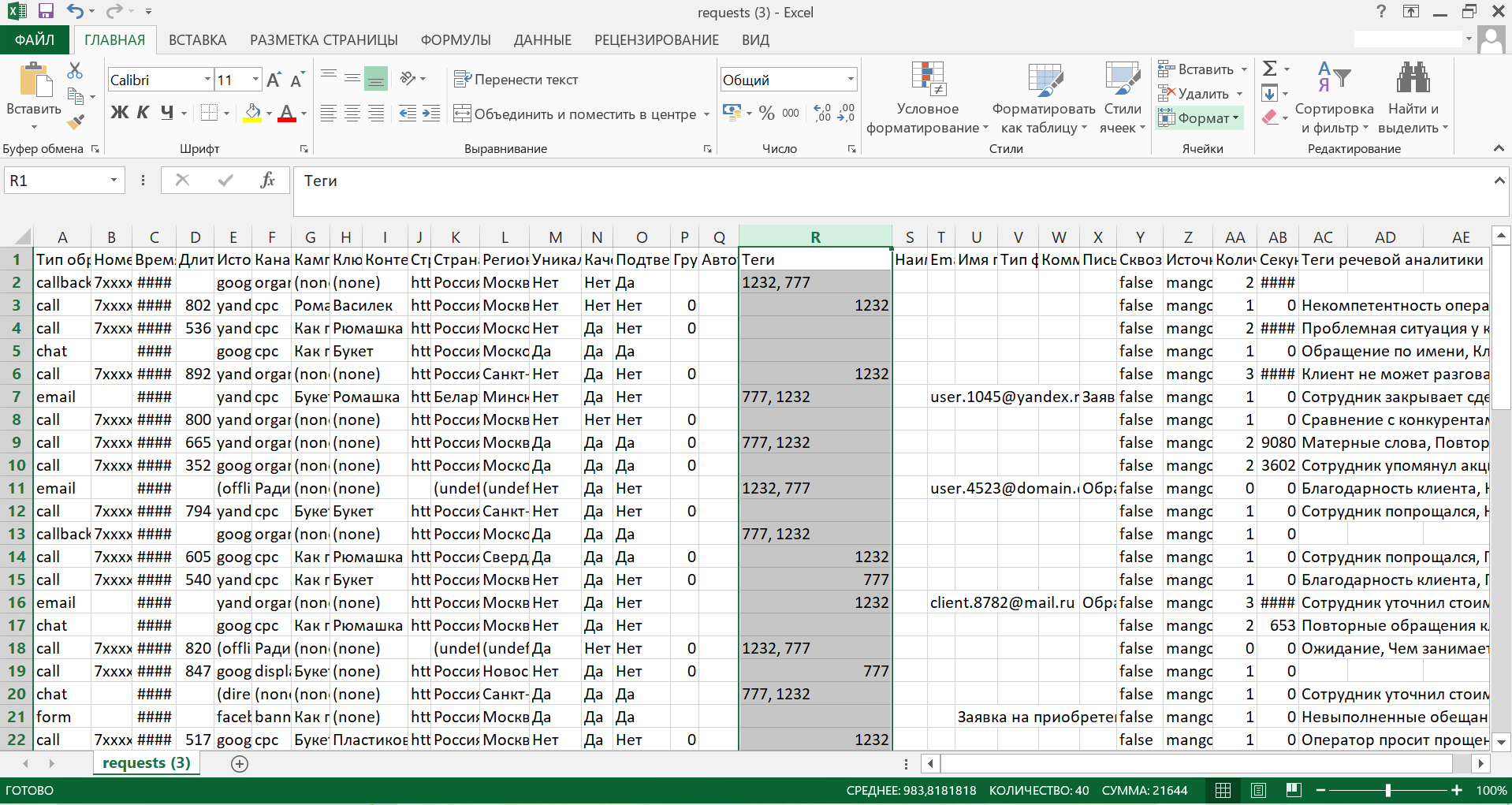The image size is (1512, 805).
Task: Switch to the ВСТАВКА tab
Action: (197, 40)
